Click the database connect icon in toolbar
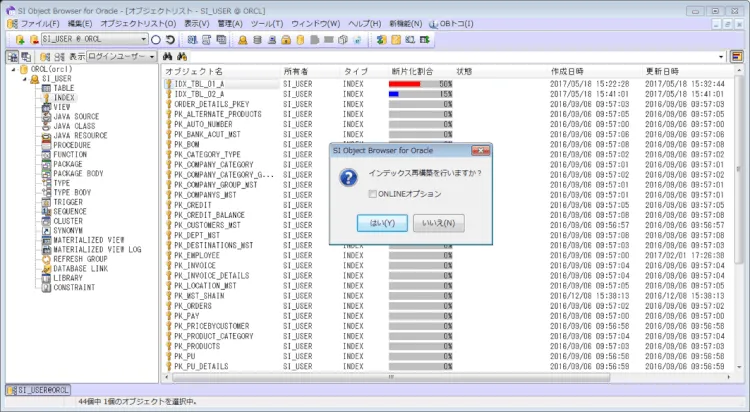750x412 pixels. click(x=20, y=40)
